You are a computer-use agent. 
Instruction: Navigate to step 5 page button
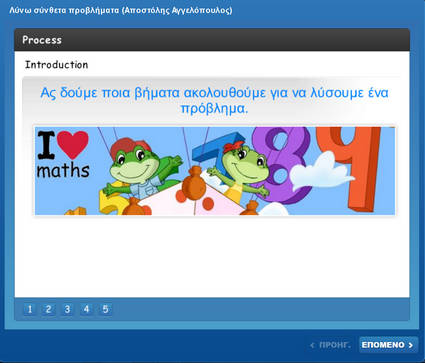105,309
